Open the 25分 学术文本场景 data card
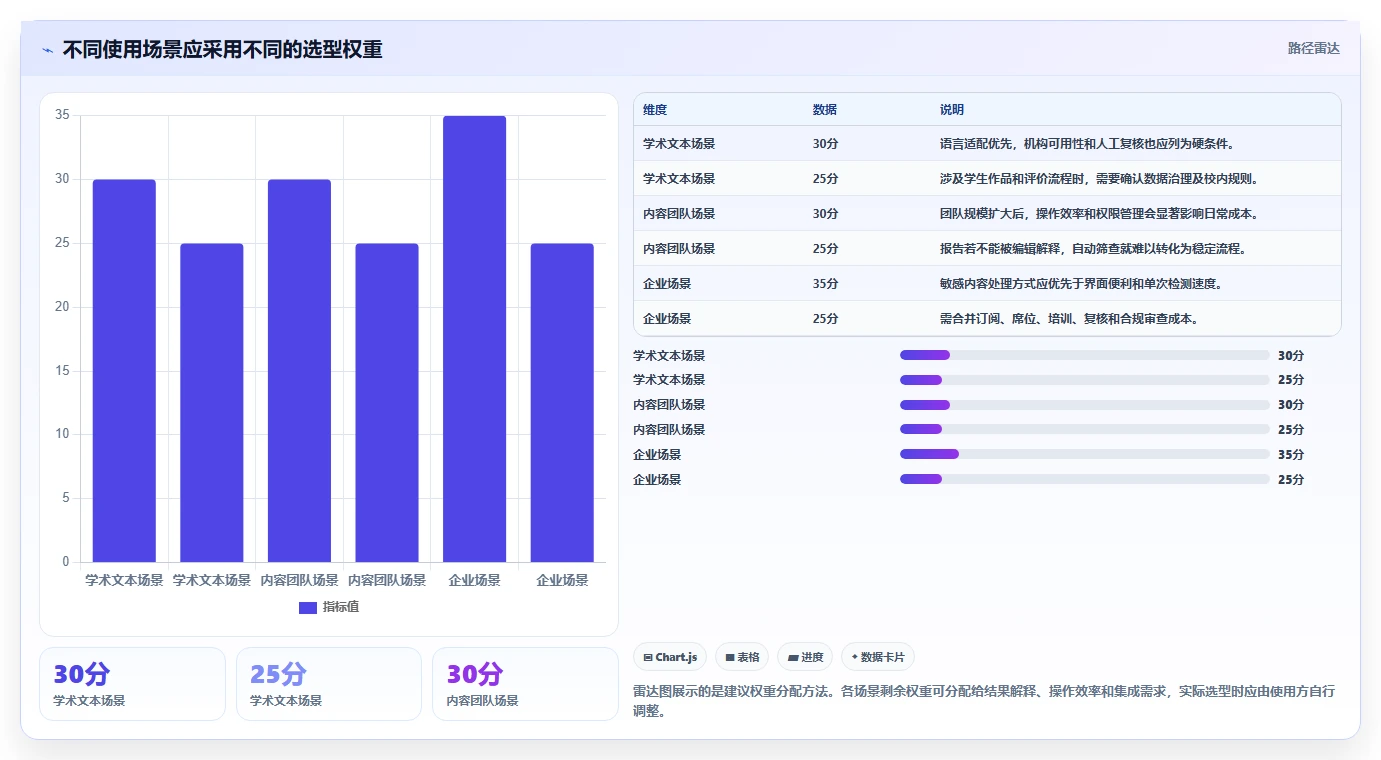The image size is (1381, 760). click(329, 684)
